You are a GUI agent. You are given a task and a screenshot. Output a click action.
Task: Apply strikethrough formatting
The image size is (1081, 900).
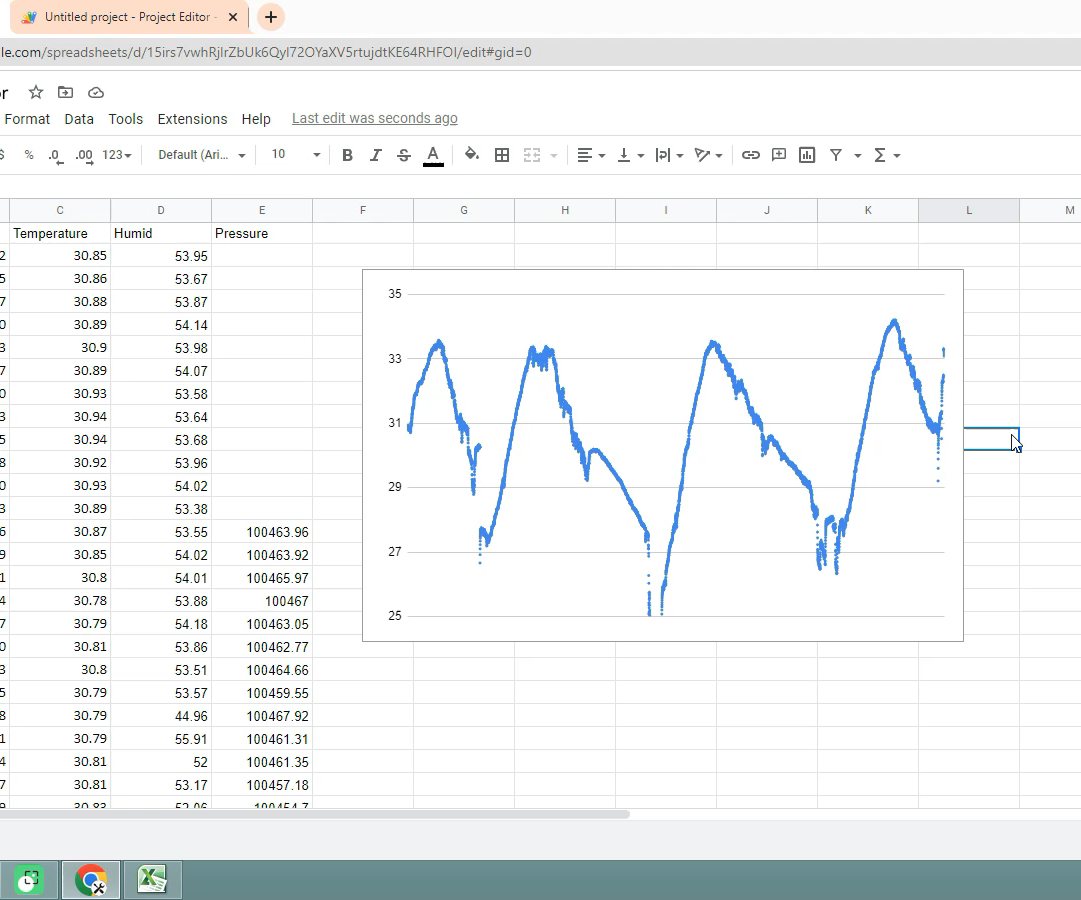403,155
